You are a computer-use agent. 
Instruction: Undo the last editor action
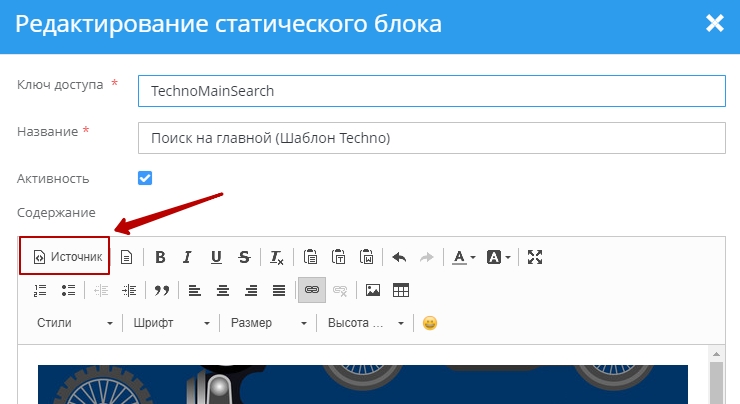pos(399,257)
